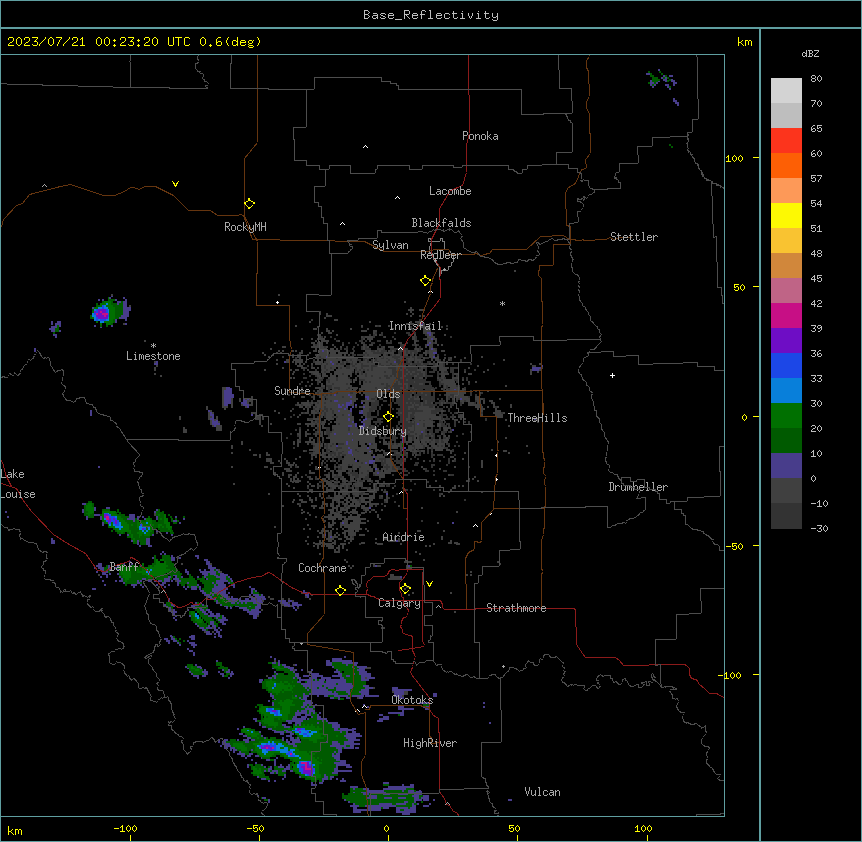Click the ThreeHills label

[537, 418]
